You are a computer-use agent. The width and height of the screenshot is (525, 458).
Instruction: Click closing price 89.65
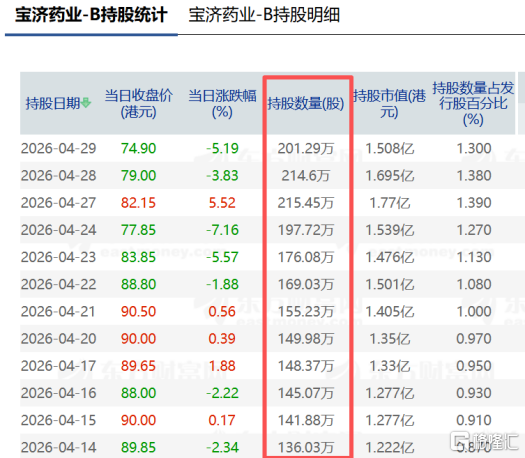[x=139, y=366]
